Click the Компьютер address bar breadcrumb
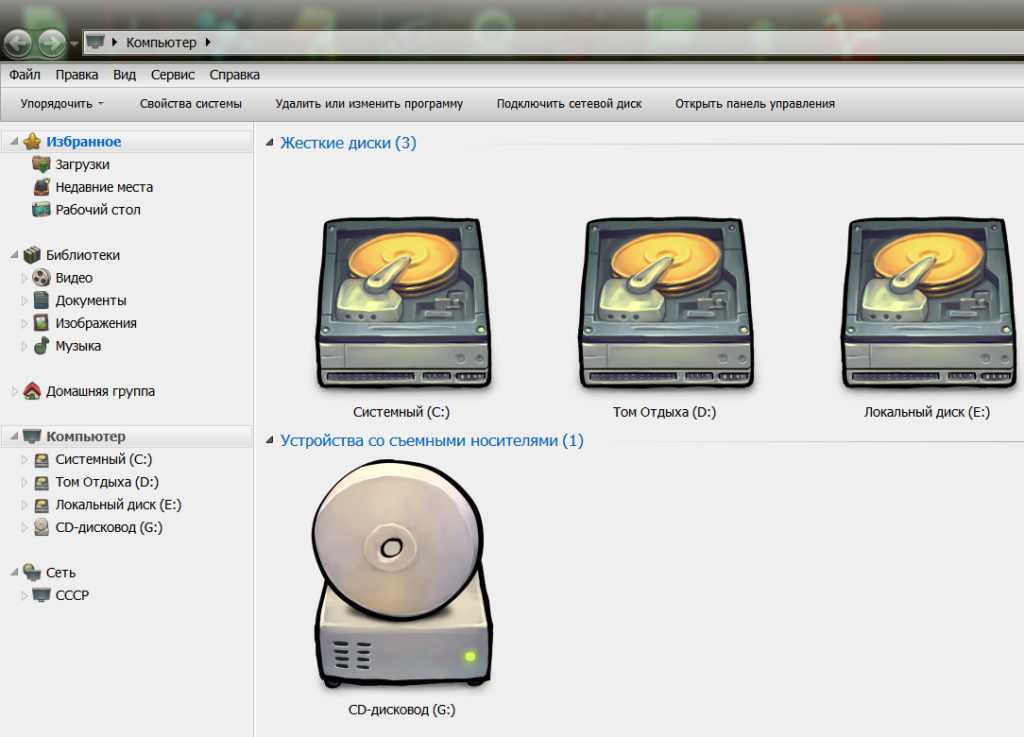This screenshot has width=1024, height=737. coord(160,43)
